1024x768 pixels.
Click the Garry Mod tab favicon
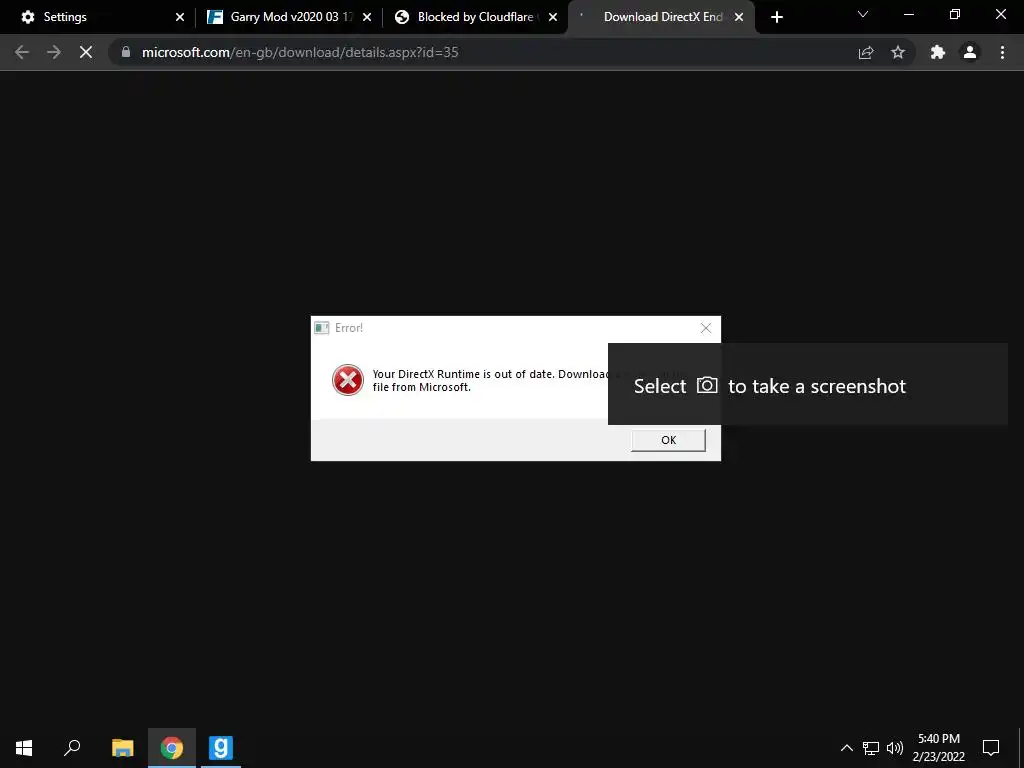pyautogui.click(x=215, y=17)
